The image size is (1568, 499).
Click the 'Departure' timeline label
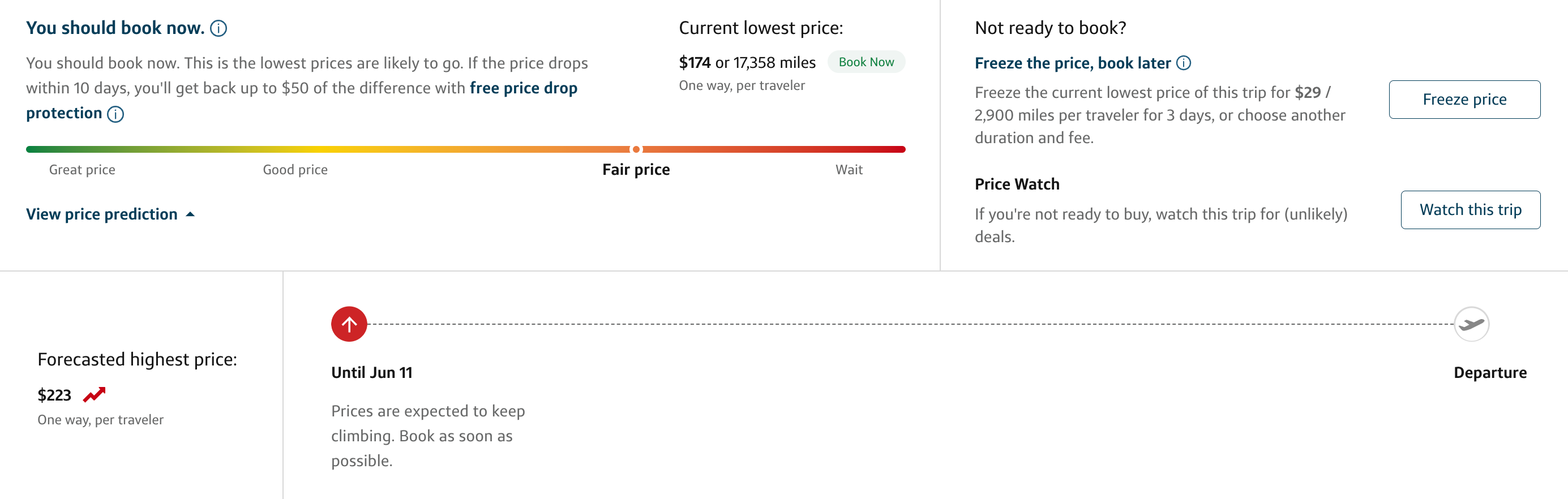pos(1489,372)
